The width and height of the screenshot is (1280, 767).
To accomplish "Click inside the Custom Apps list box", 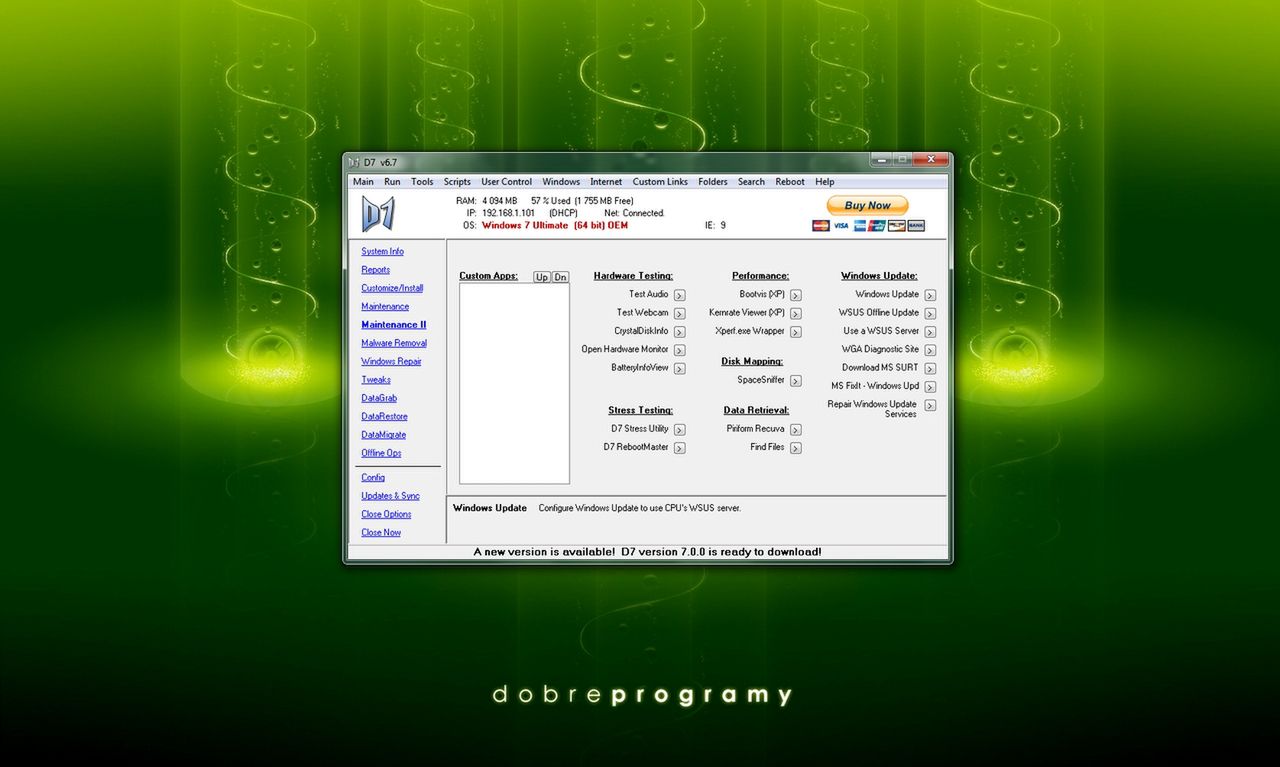I will [x=514, y=384].
